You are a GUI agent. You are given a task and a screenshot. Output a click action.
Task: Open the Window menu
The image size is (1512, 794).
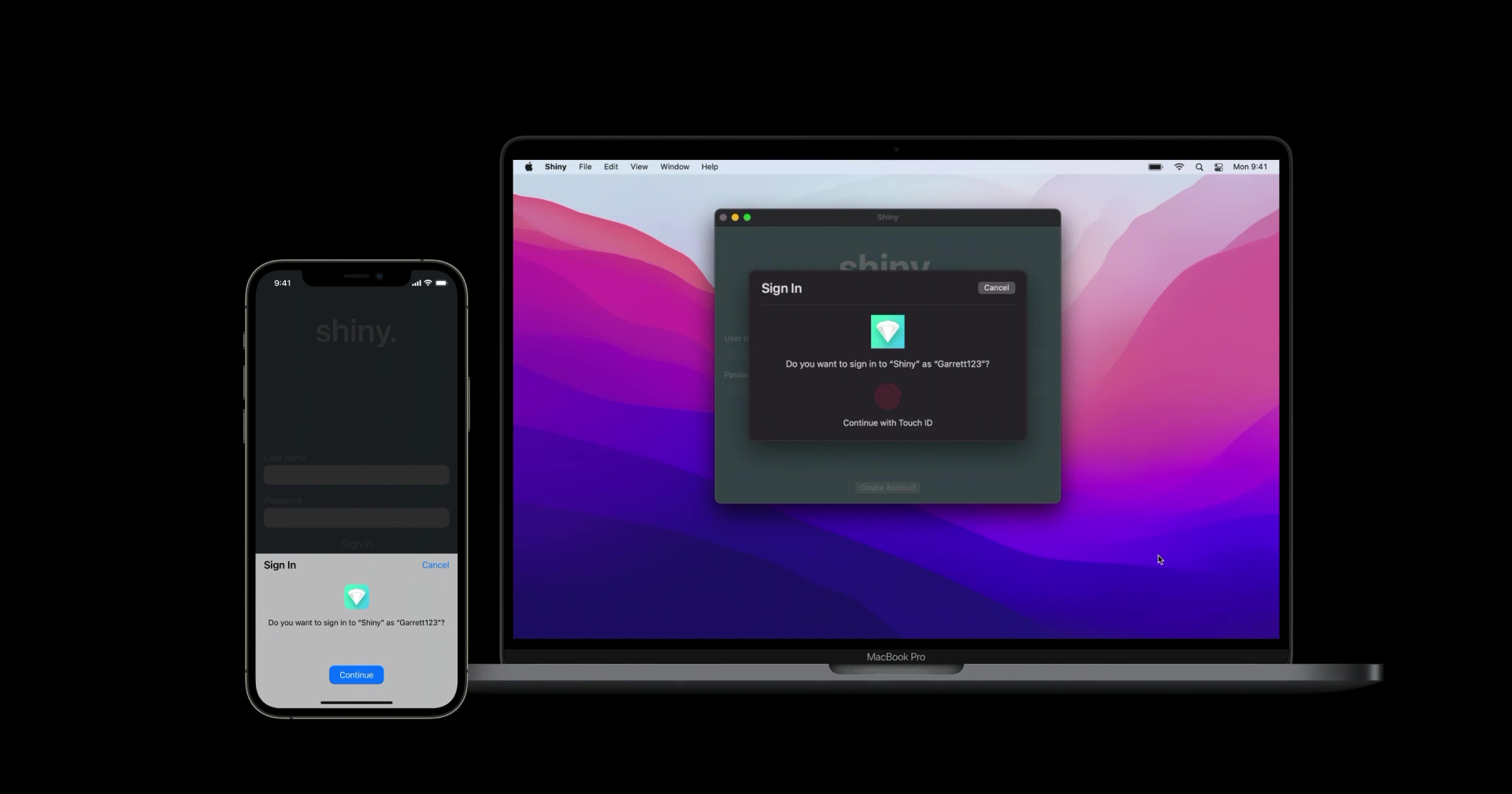(674, 167)
